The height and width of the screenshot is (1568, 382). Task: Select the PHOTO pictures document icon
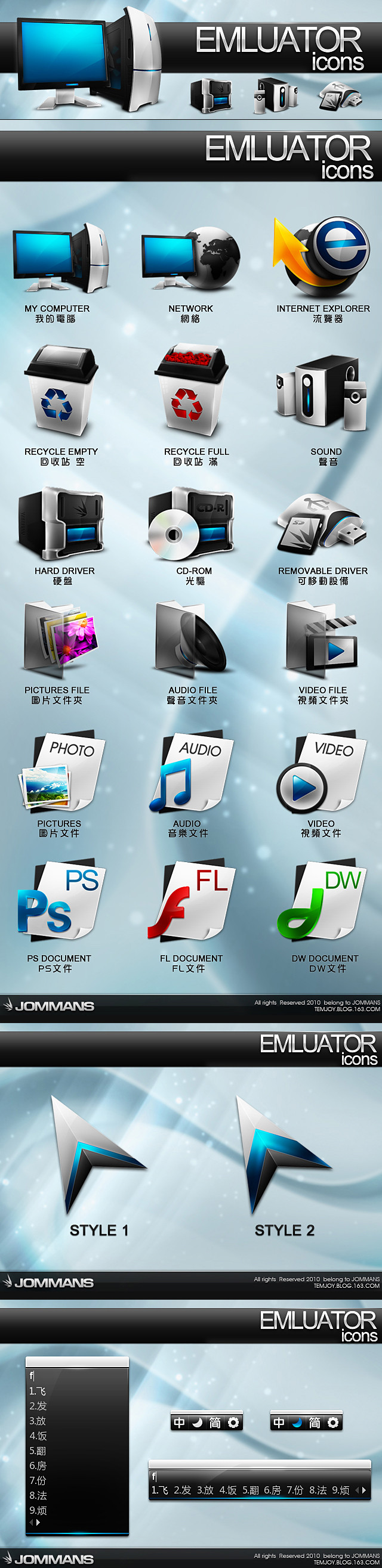(x=62, y=772)
